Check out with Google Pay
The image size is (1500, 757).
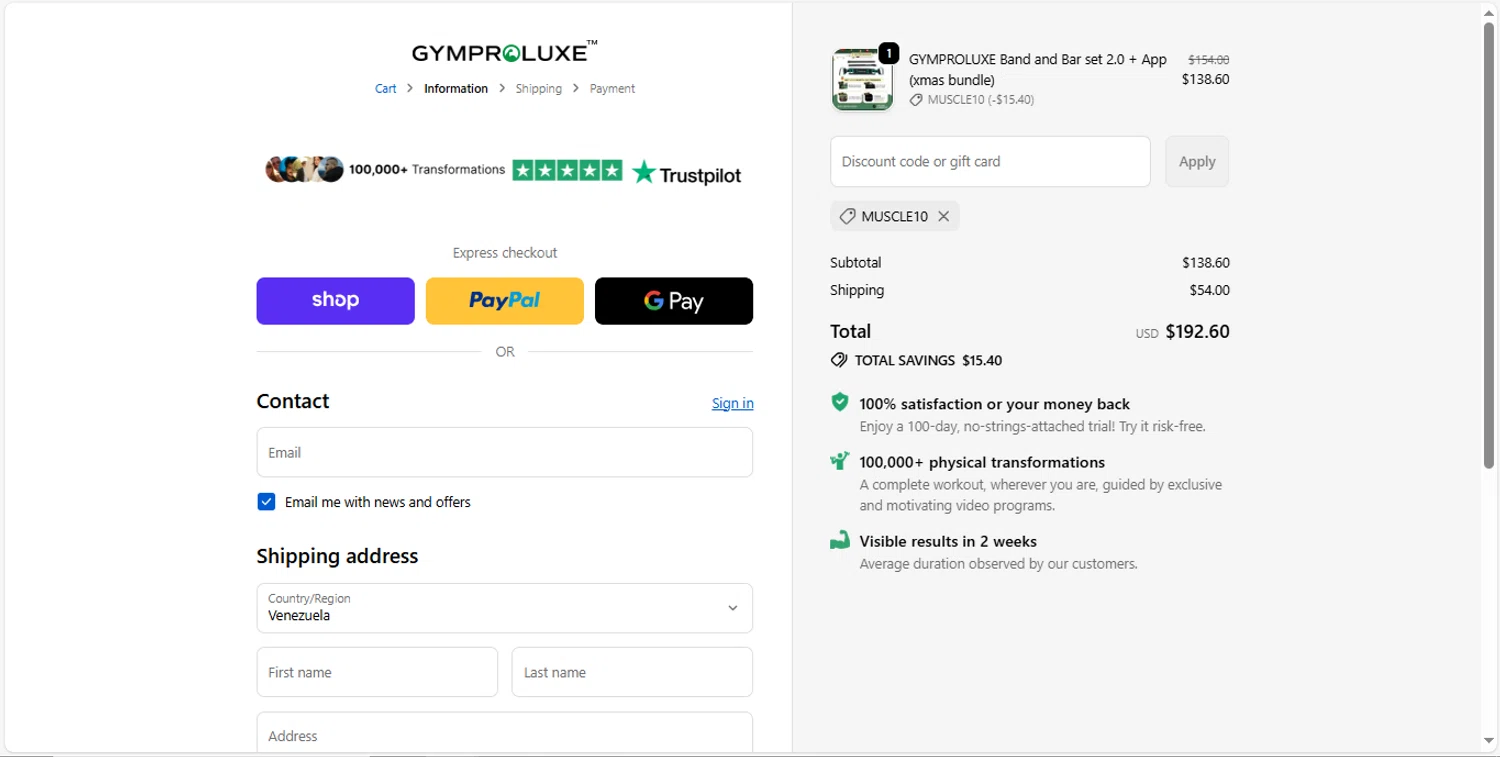[x=674, y=301]
